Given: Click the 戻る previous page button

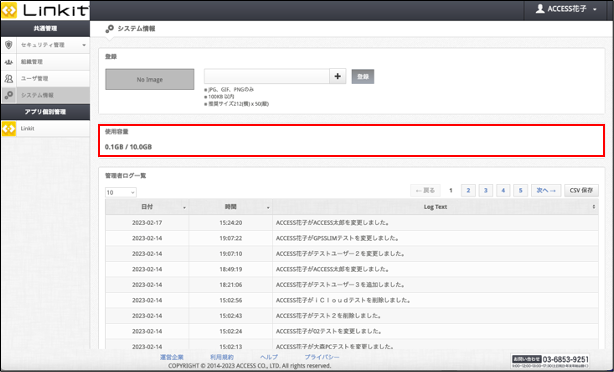Looking at the screenshot, I should pos(425,190).
